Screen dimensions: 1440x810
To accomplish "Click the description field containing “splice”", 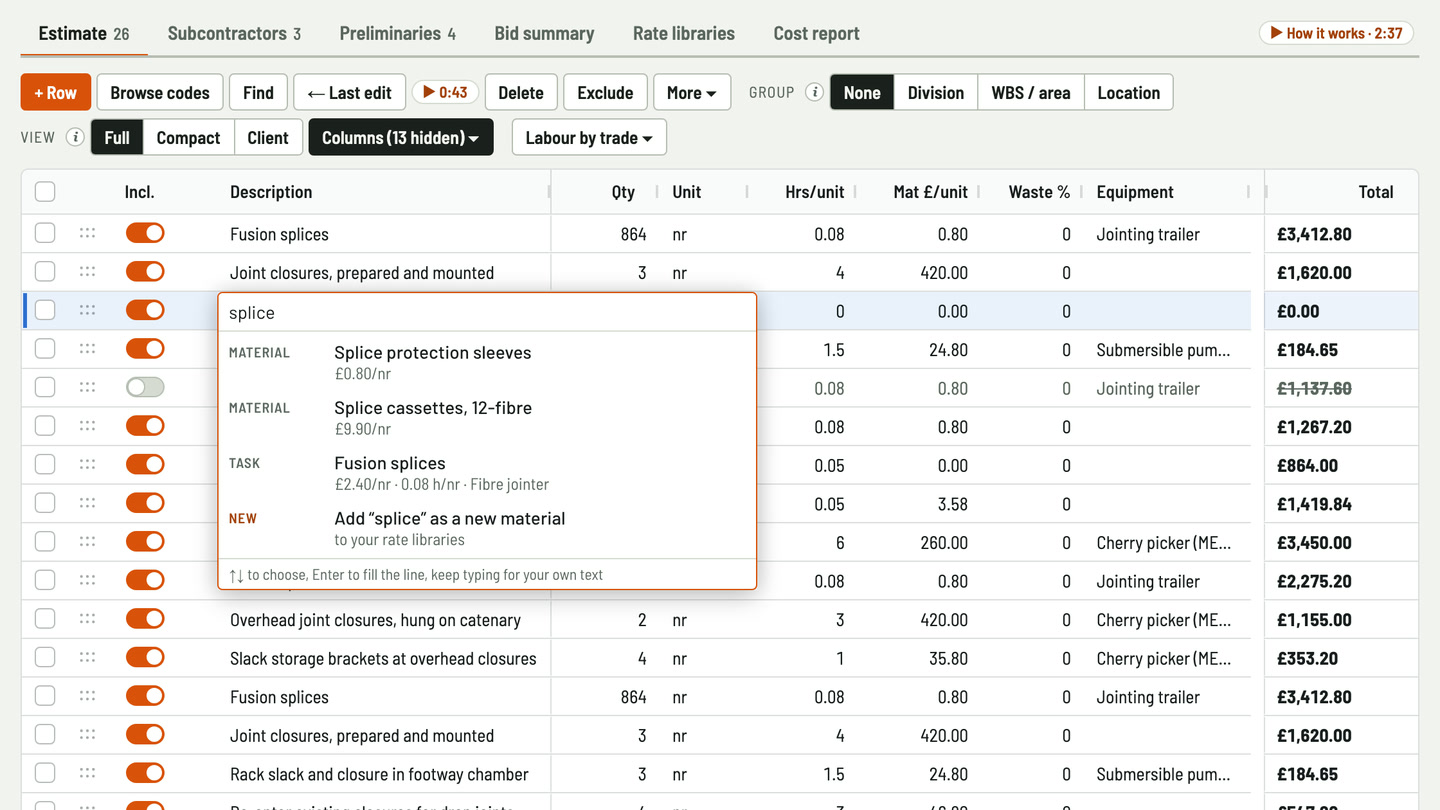I will [487, 313].
